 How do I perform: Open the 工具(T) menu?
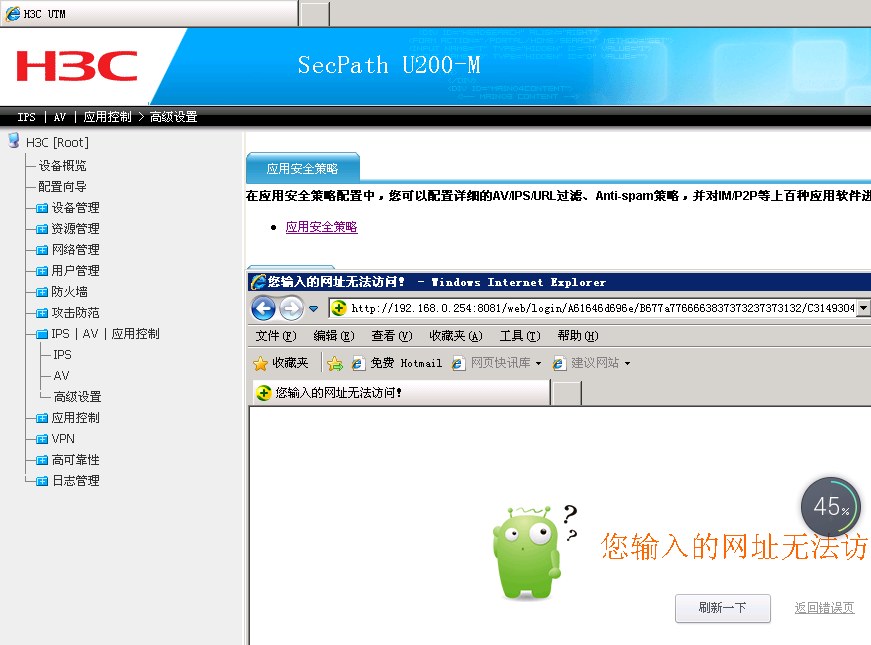pos(520,336)
